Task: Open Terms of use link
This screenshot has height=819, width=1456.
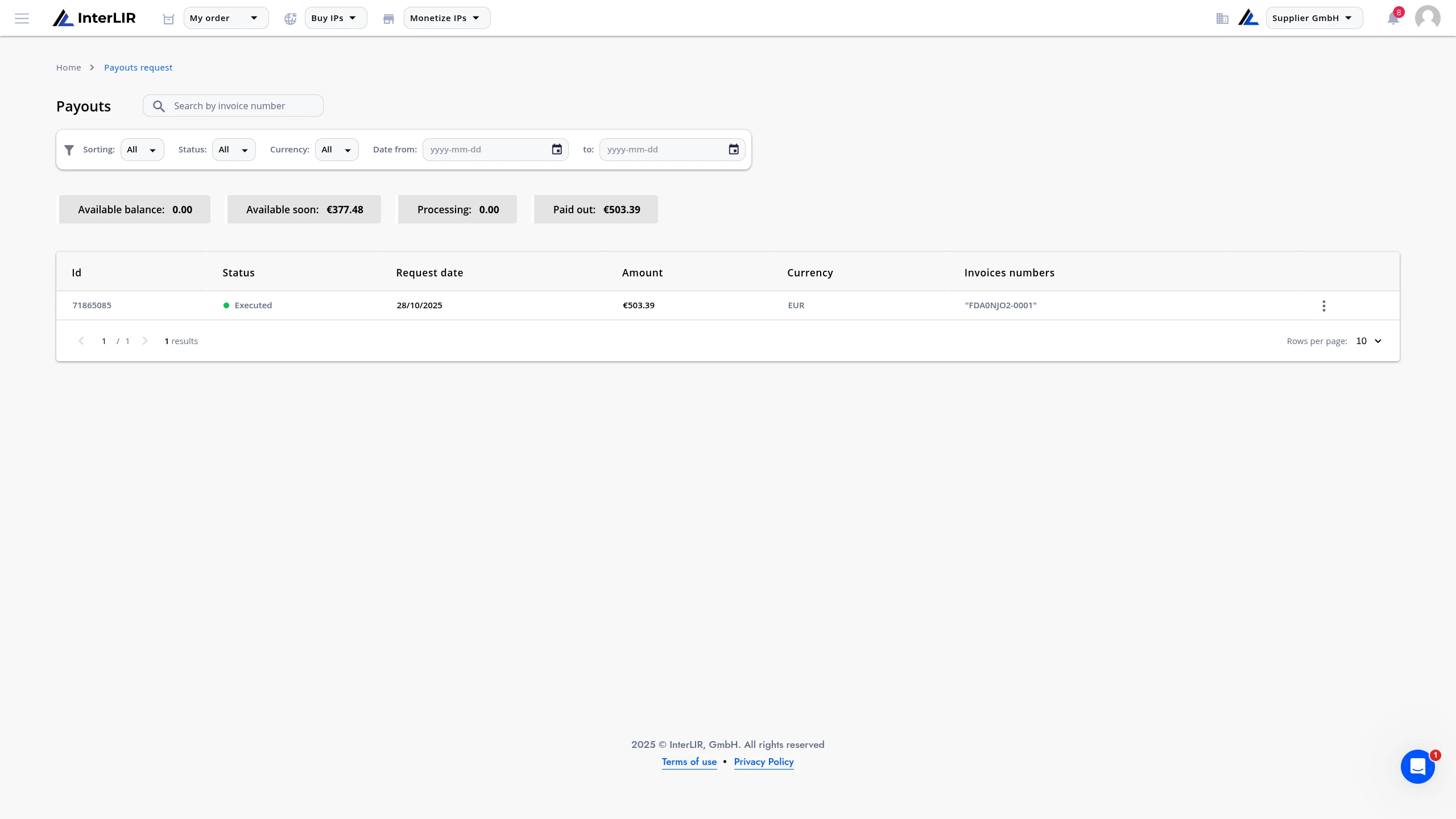Action: pyautogui.click(x=689, y=762)
